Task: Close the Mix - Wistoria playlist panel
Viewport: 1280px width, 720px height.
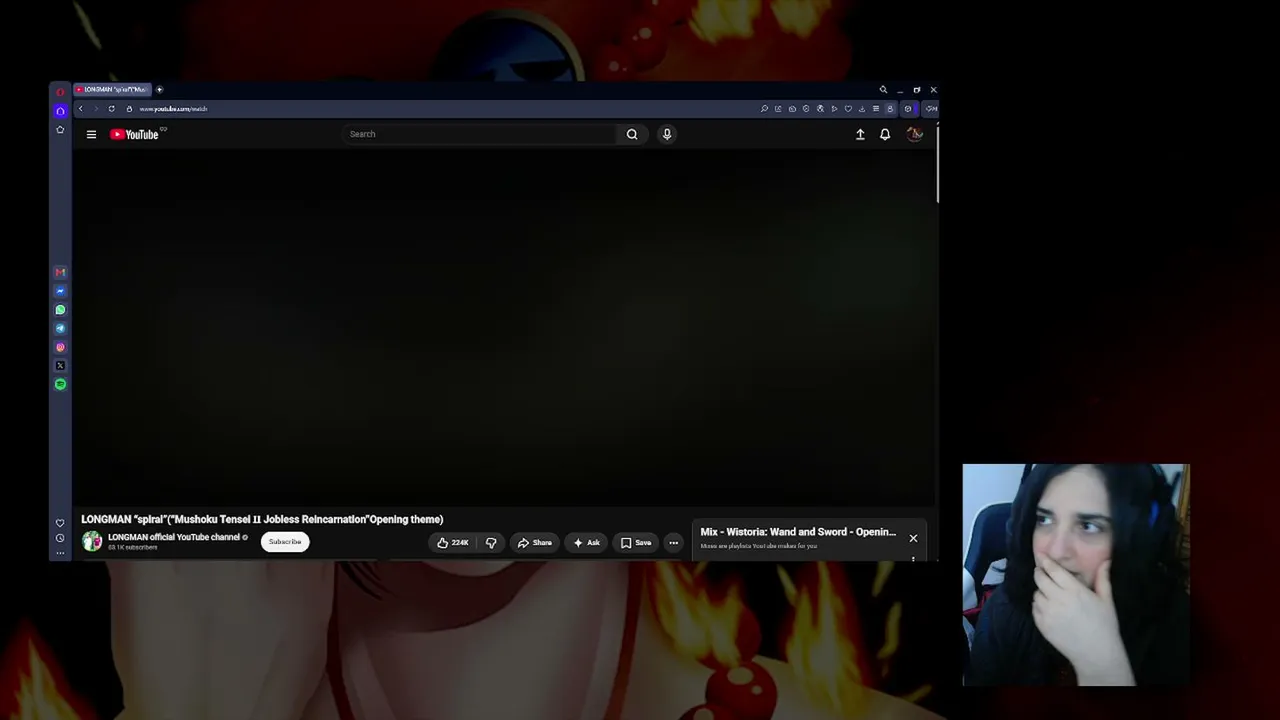Action: [x=913, y=538]
